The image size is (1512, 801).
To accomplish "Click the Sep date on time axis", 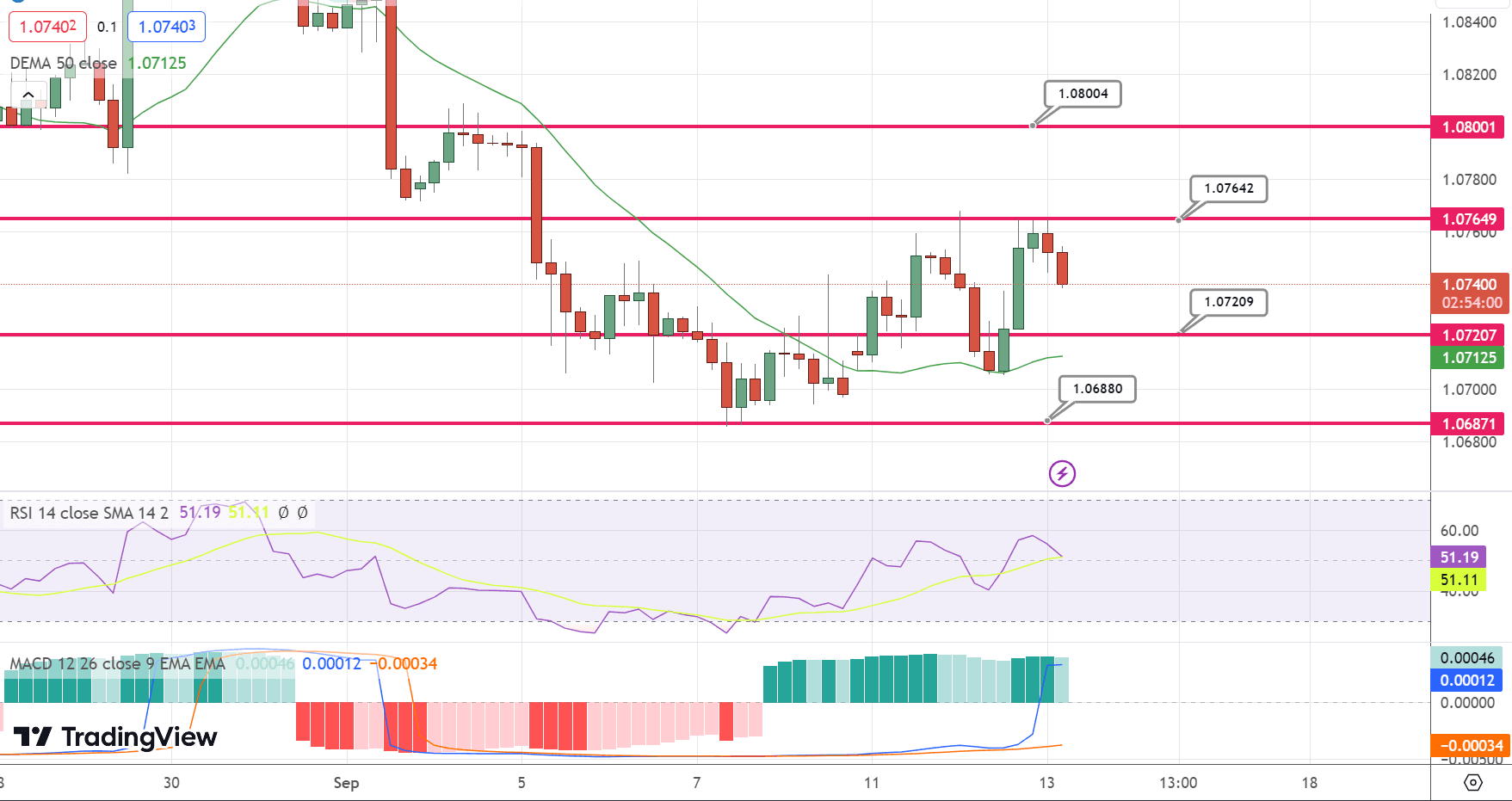I will click(346, 783).
